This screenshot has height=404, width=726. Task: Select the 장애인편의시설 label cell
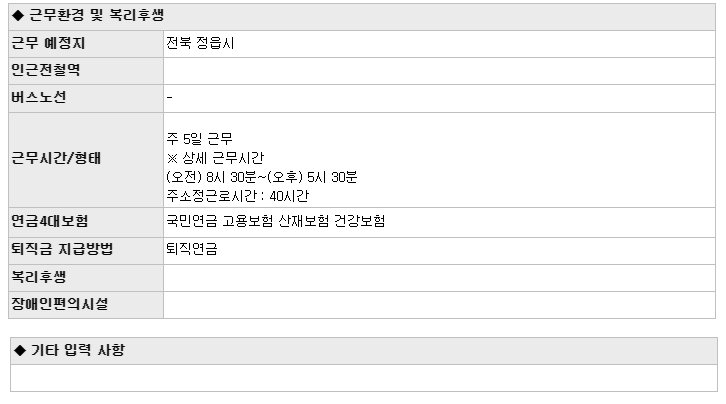pos(86,305)
